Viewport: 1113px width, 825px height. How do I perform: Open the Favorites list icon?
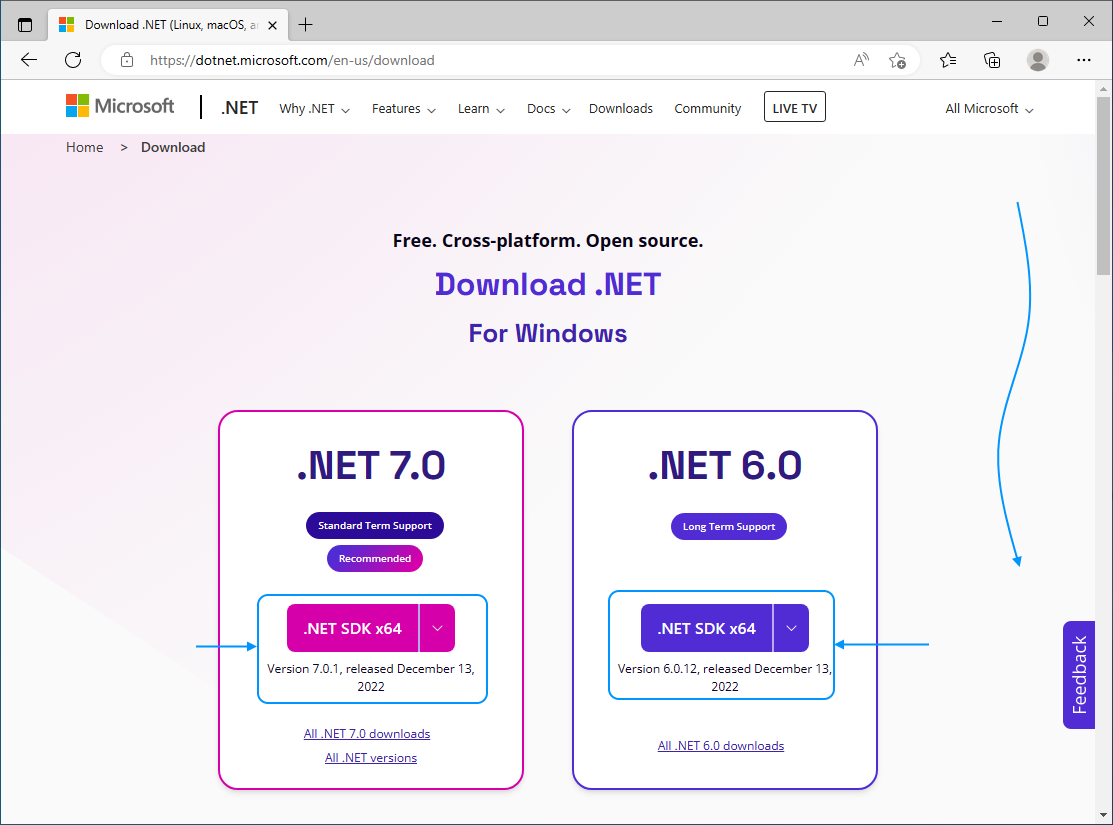point(948,60)
